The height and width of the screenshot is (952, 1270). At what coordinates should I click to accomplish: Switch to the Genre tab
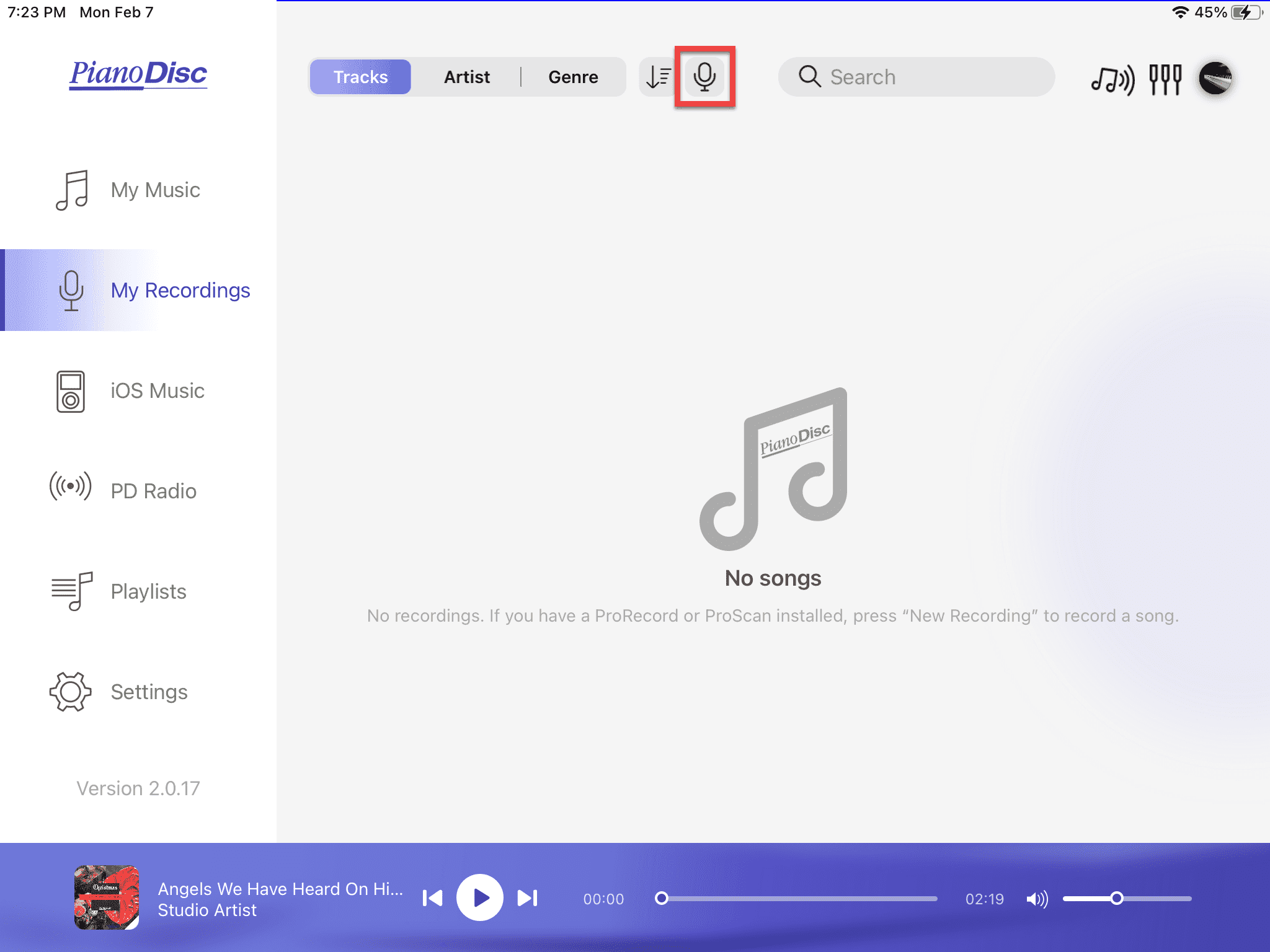(573, 77)
